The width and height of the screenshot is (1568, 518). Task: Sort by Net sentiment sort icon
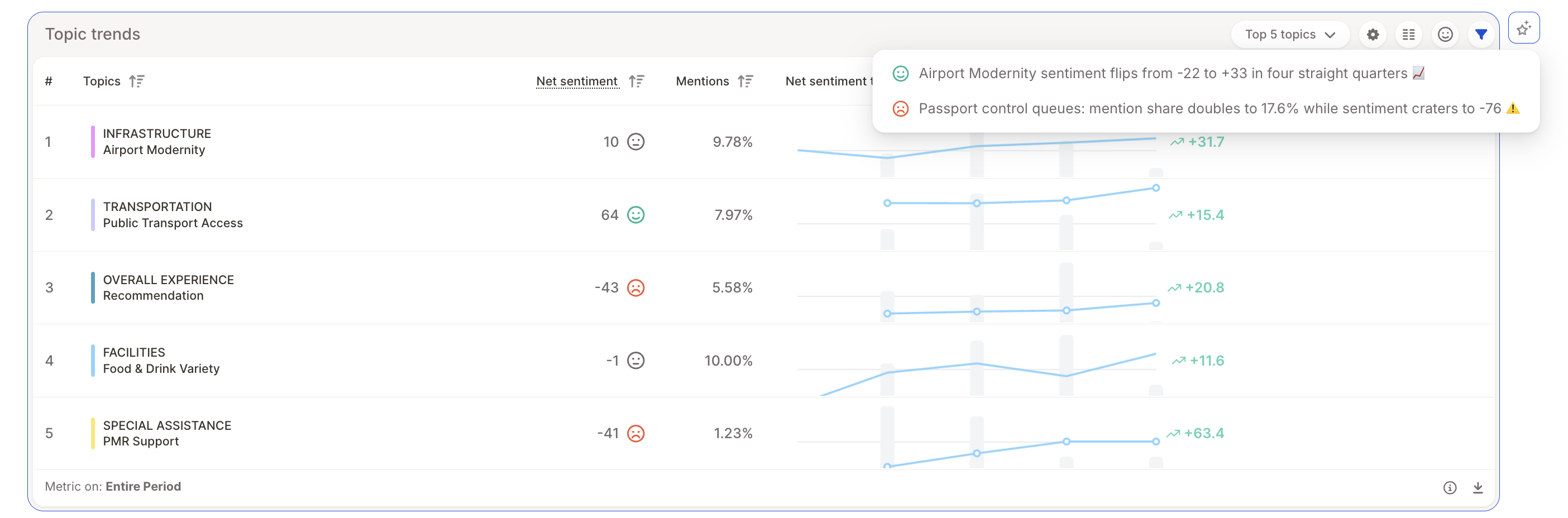[x=637, y=81]
